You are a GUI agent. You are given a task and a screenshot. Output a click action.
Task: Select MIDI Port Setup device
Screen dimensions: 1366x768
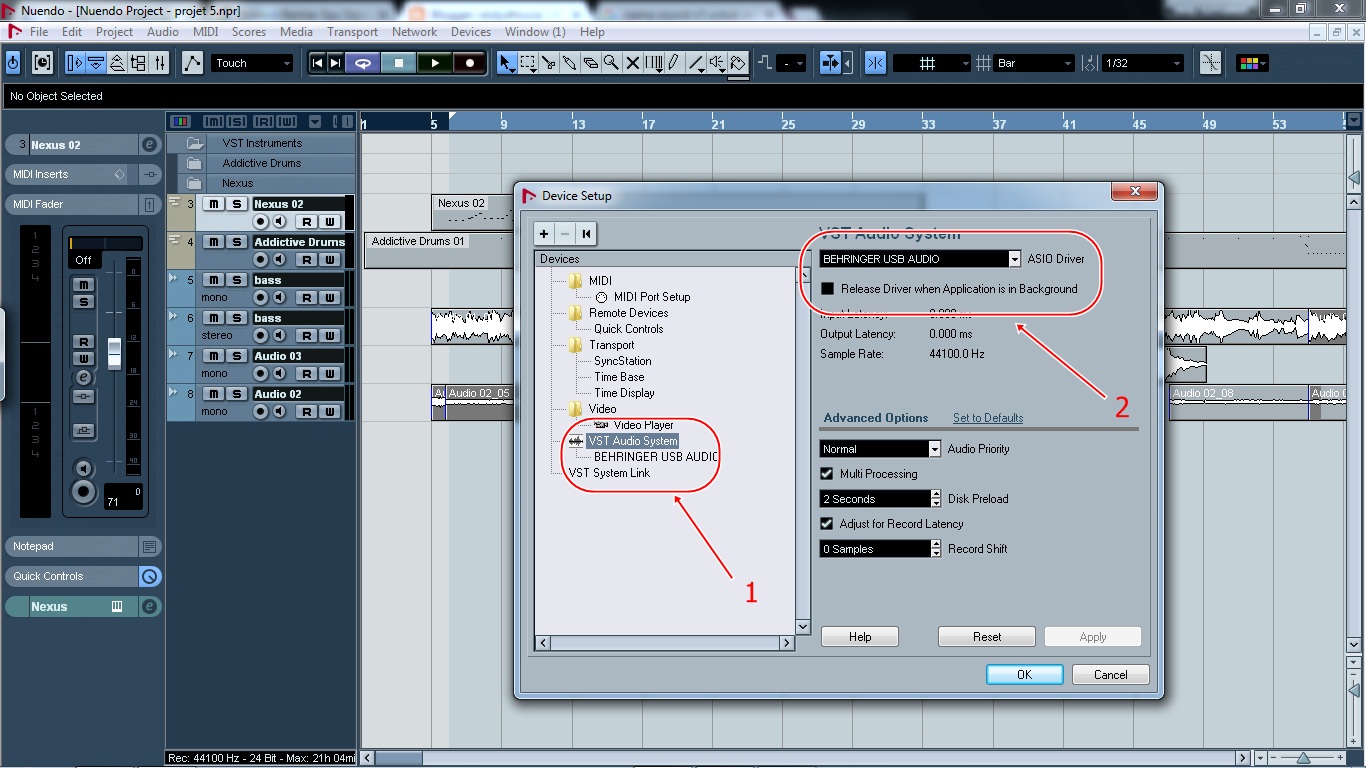652,297
